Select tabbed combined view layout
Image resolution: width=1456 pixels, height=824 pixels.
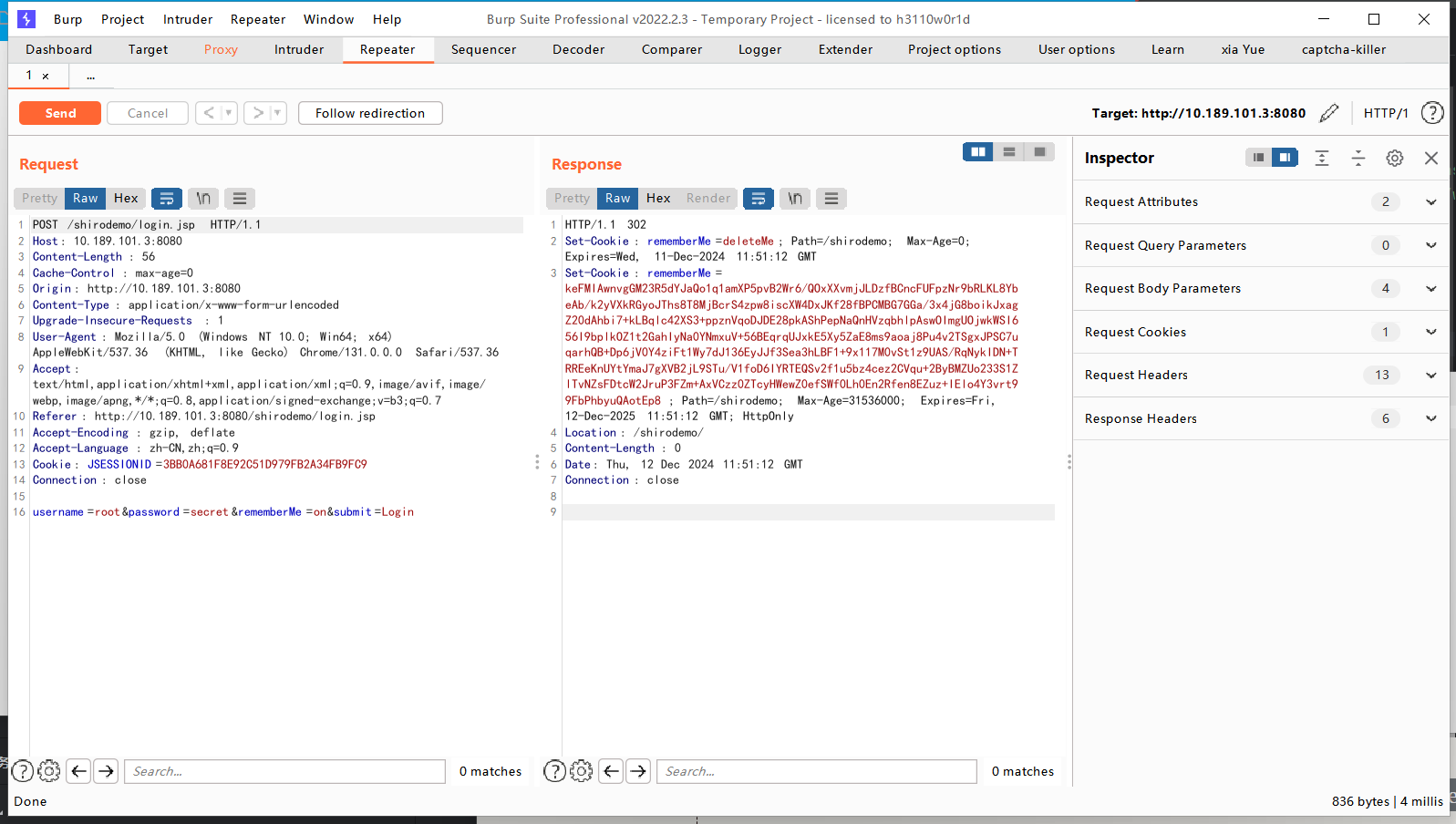tap(1039, 152)
